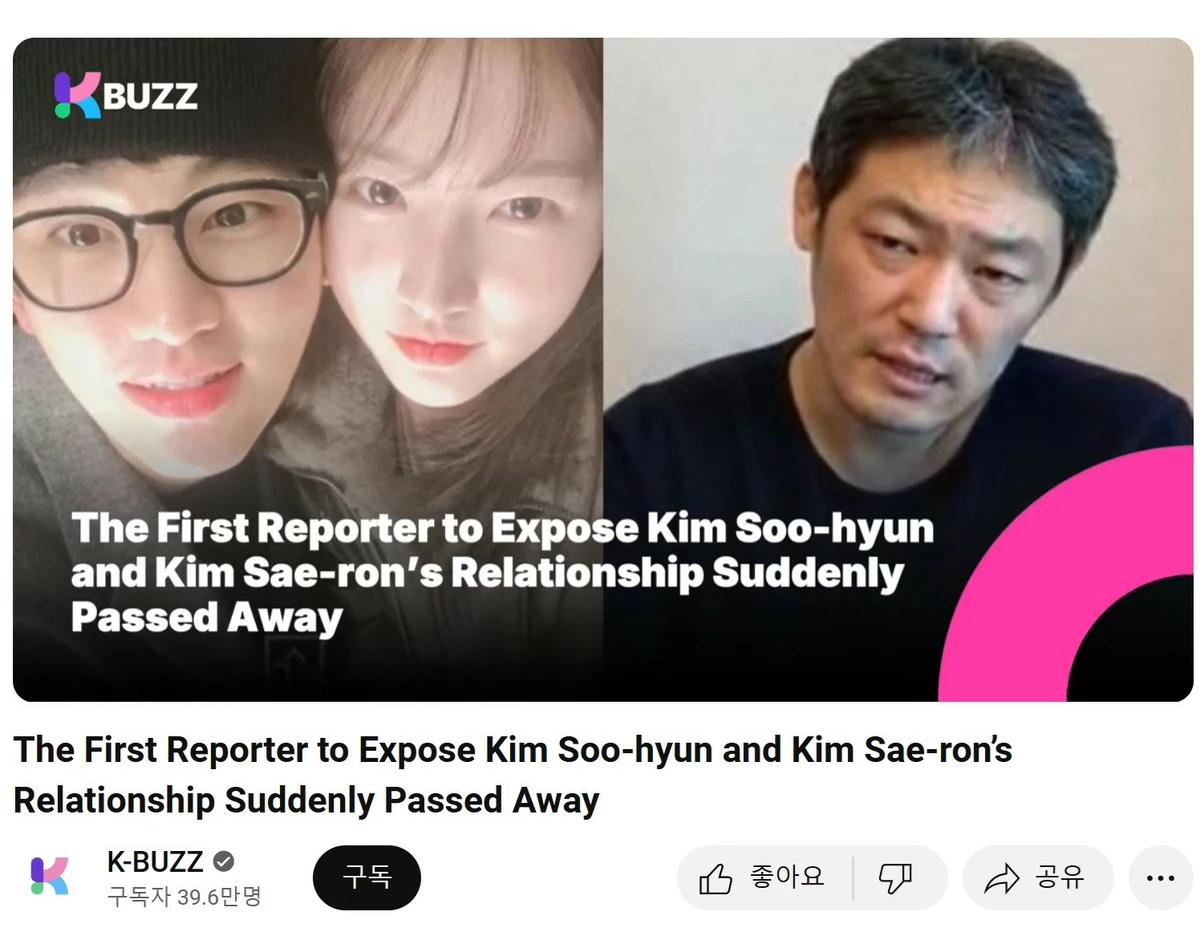The height and width of the screenshot is (932, 1200).
Task: Click the share arrow icon
Action: 1001,879
